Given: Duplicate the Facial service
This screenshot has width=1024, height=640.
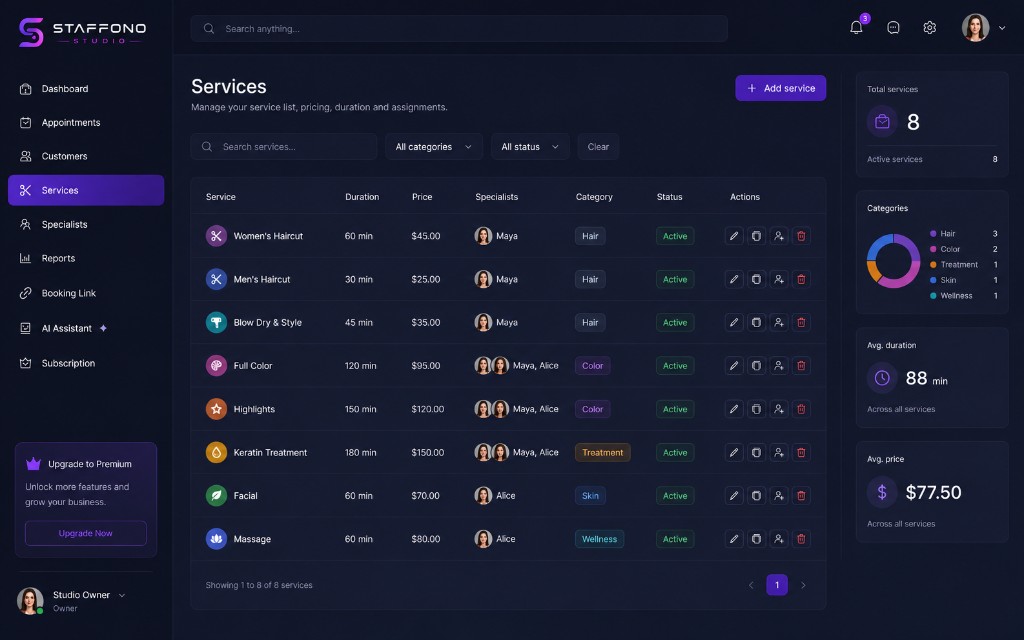Looking at the screenshot, I should click(x=756, y=496).
